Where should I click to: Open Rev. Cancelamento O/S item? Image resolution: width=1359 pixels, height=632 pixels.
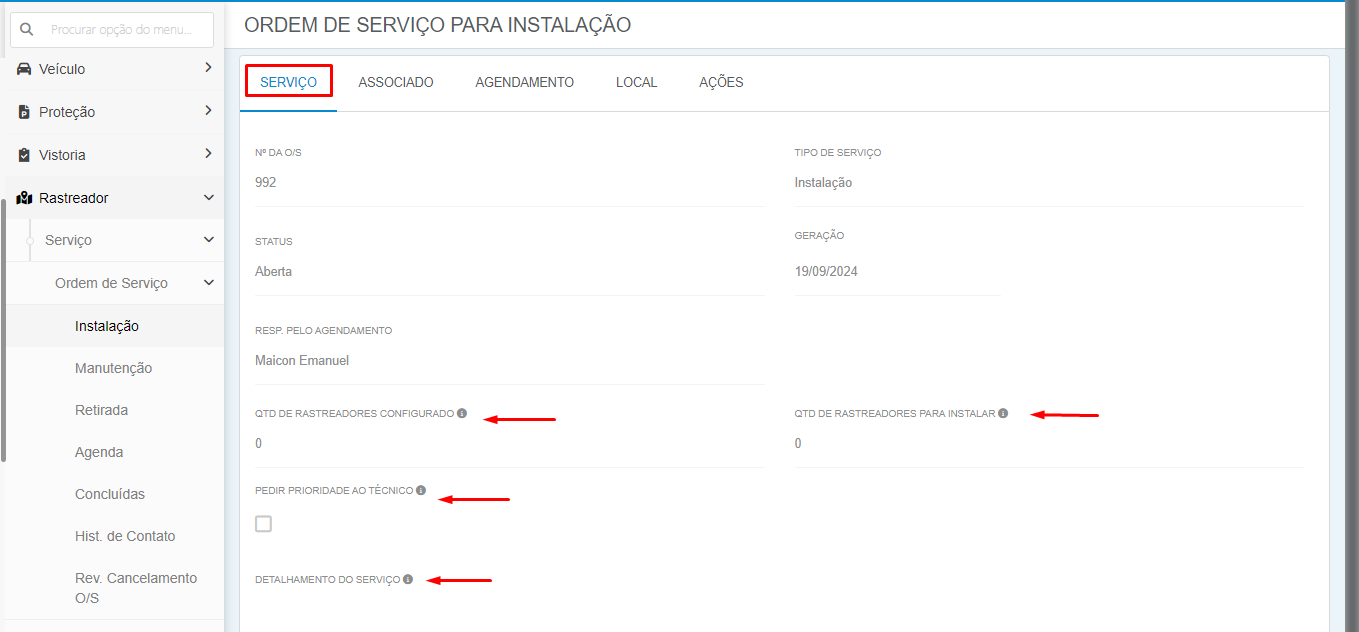[x=136, y=588]
